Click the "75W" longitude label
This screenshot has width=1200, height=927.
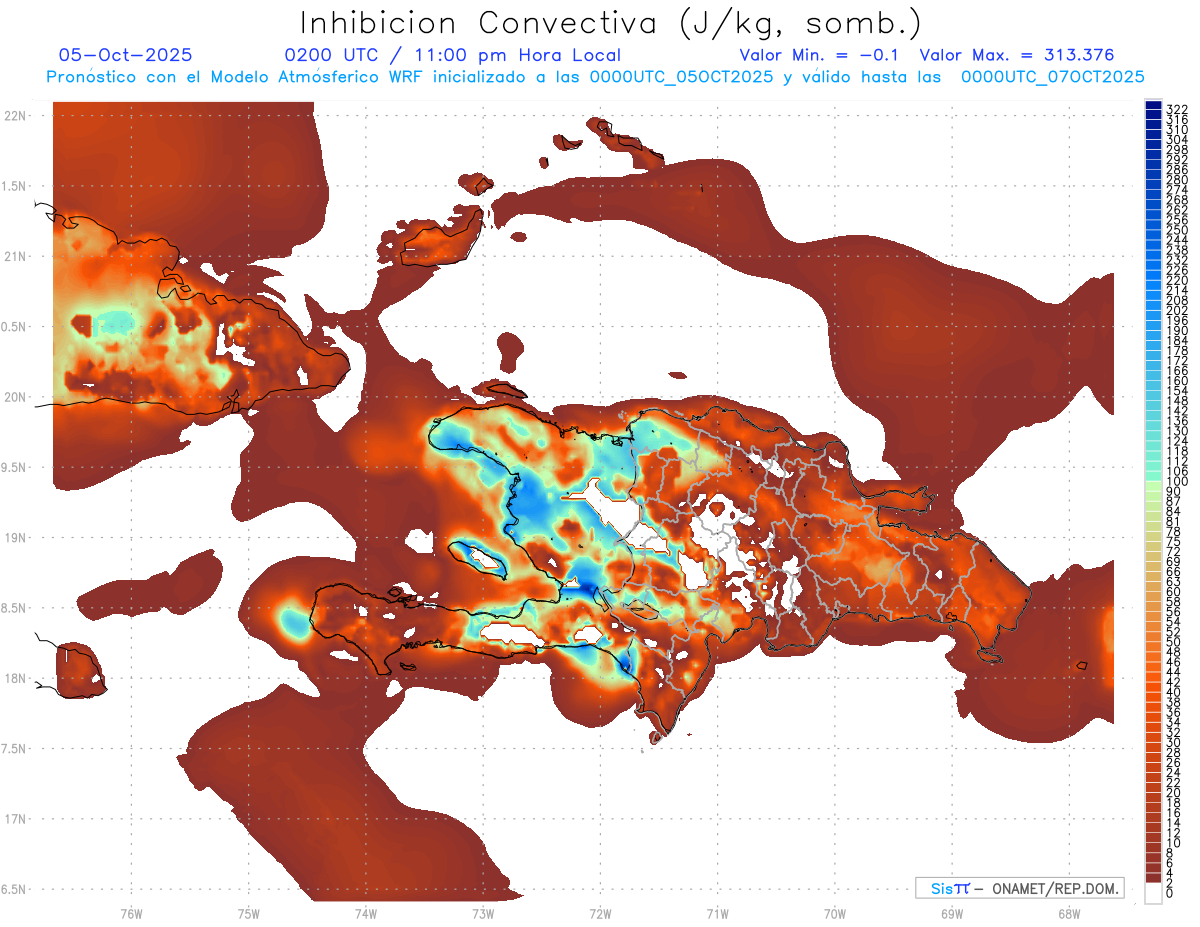(x=248, y=913)
